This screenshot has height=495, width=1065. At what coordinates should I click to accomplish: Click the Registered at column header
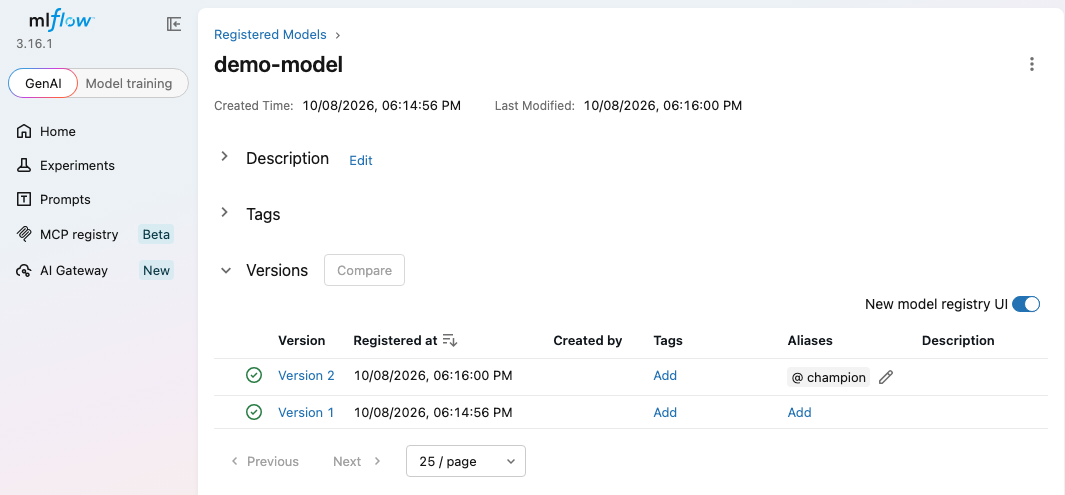tap(395, 340)
